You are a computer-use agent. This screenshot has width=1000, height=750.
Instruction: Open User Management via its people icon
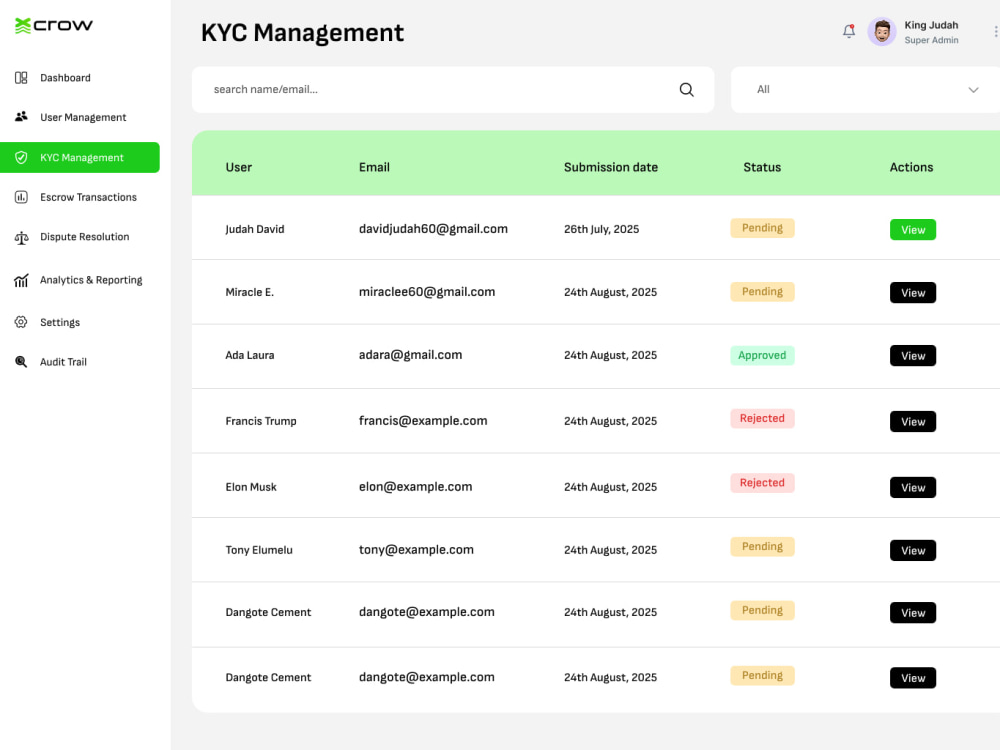point(21,117)
